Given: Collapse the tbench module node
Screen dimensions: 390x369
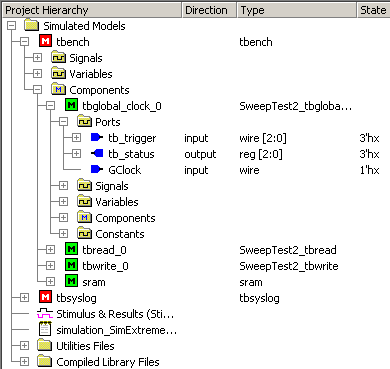Looking at the screenshot, I should coord(24,41).
